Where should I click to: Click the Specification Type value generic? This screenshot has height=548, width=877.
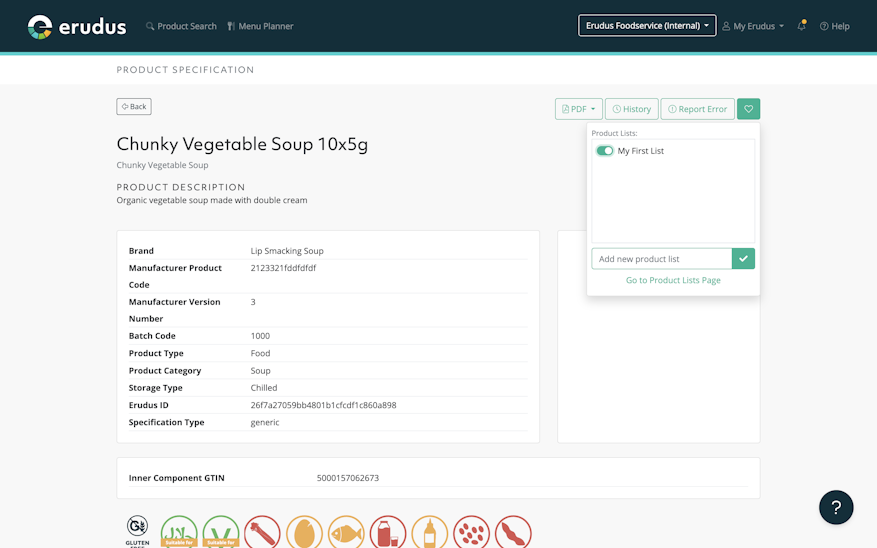tap(265, 423)
